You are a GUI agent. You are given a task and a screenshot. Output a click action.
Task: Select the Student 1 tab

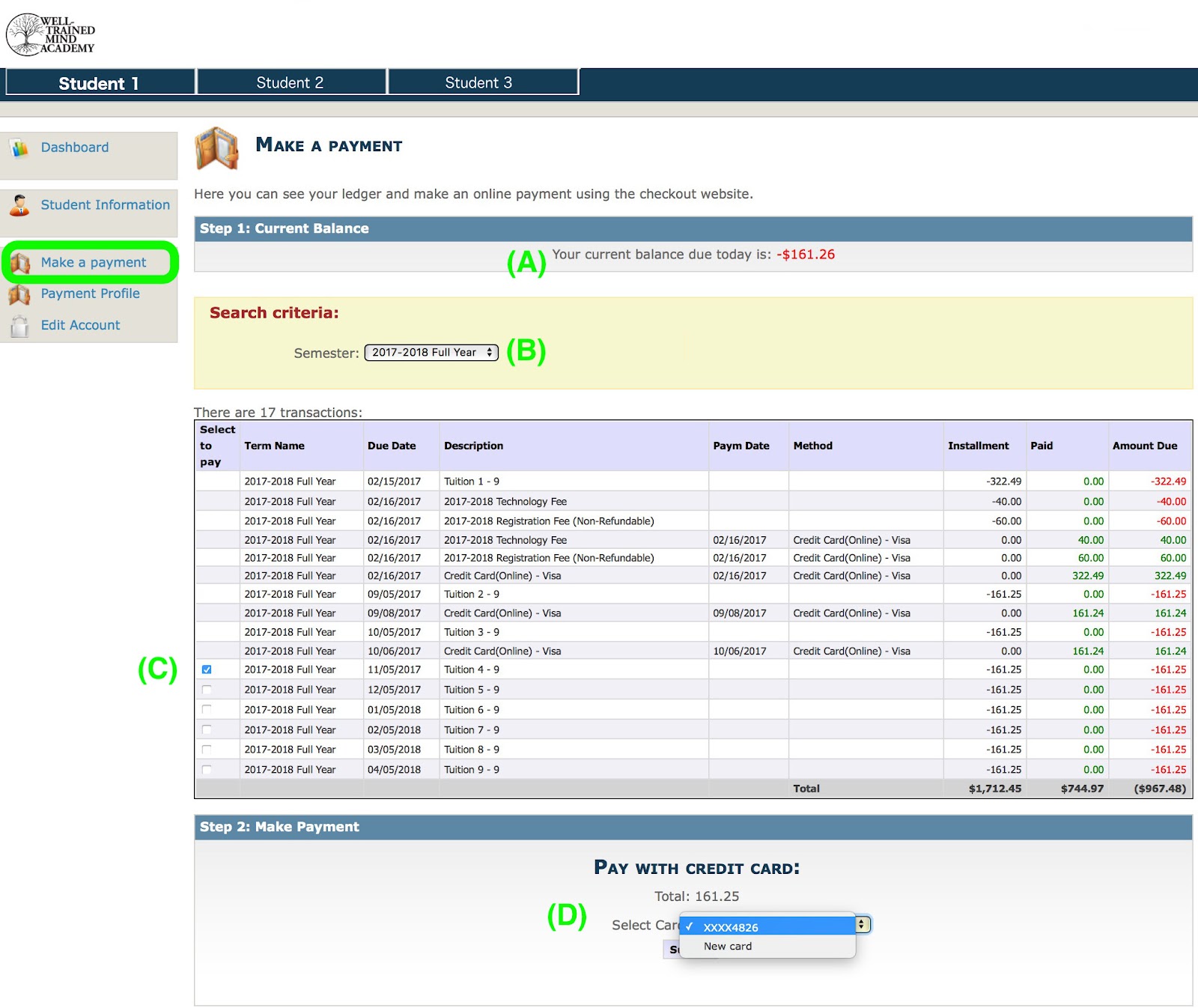99,83
